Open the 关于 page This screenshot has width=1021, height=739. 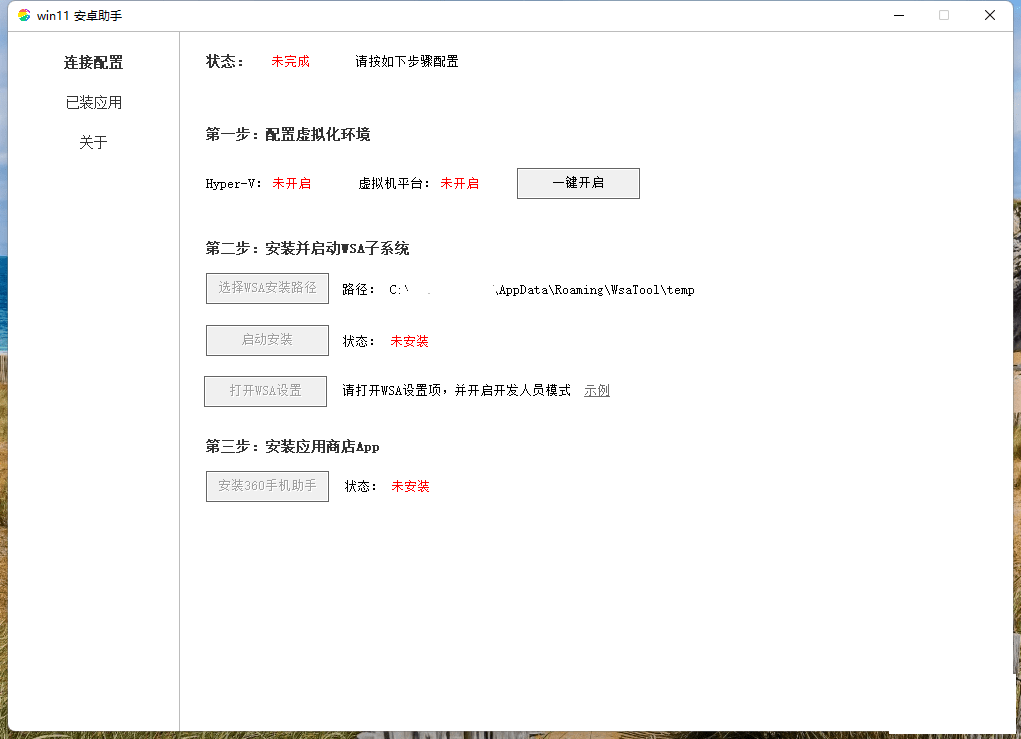click(x=94, y=142)
